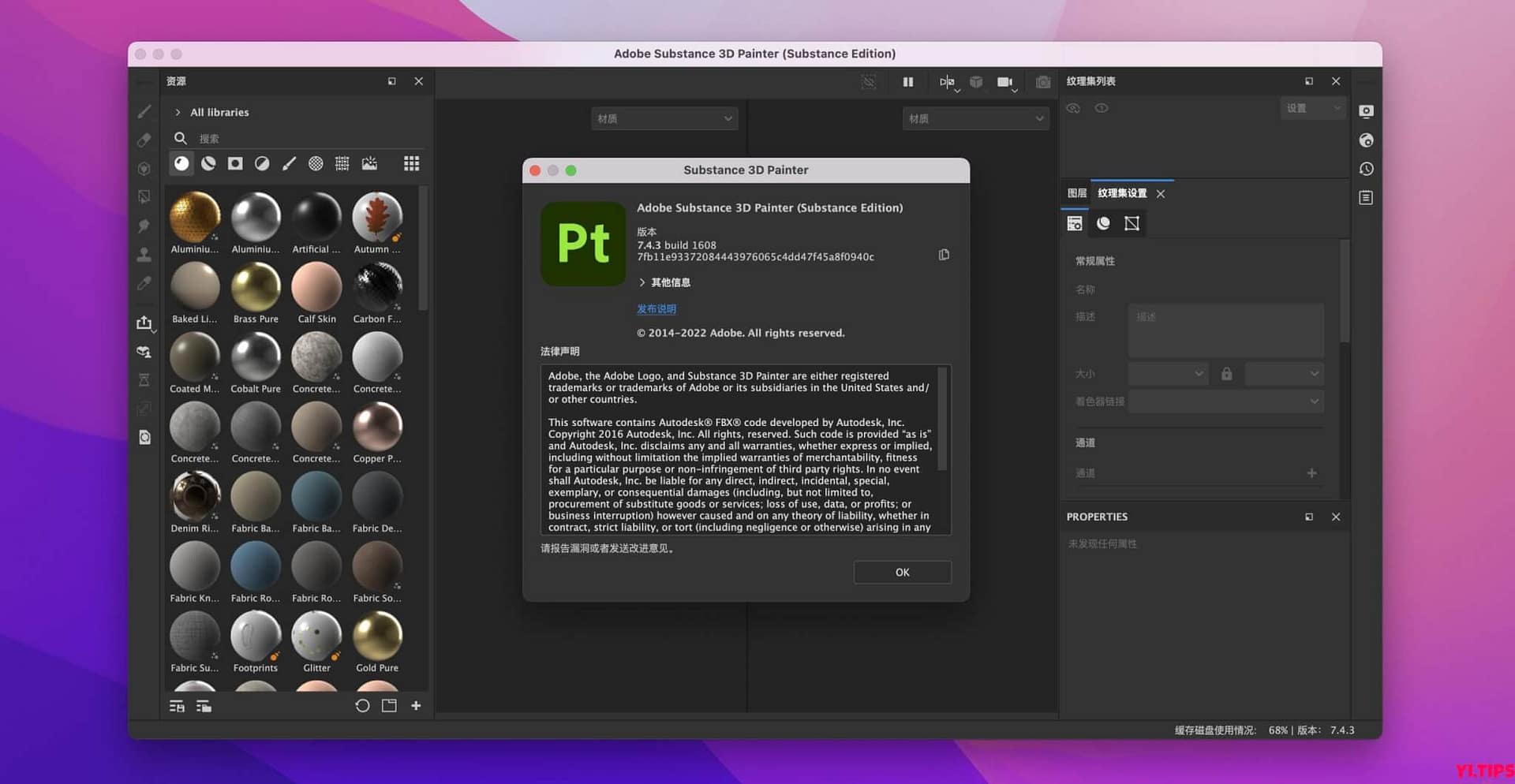Image resolution: width=1515 pixels, height=784 pixels.
Task: Click the crossed-eye visibility toggle in 纹理集列表
Action: point(1073,108)
